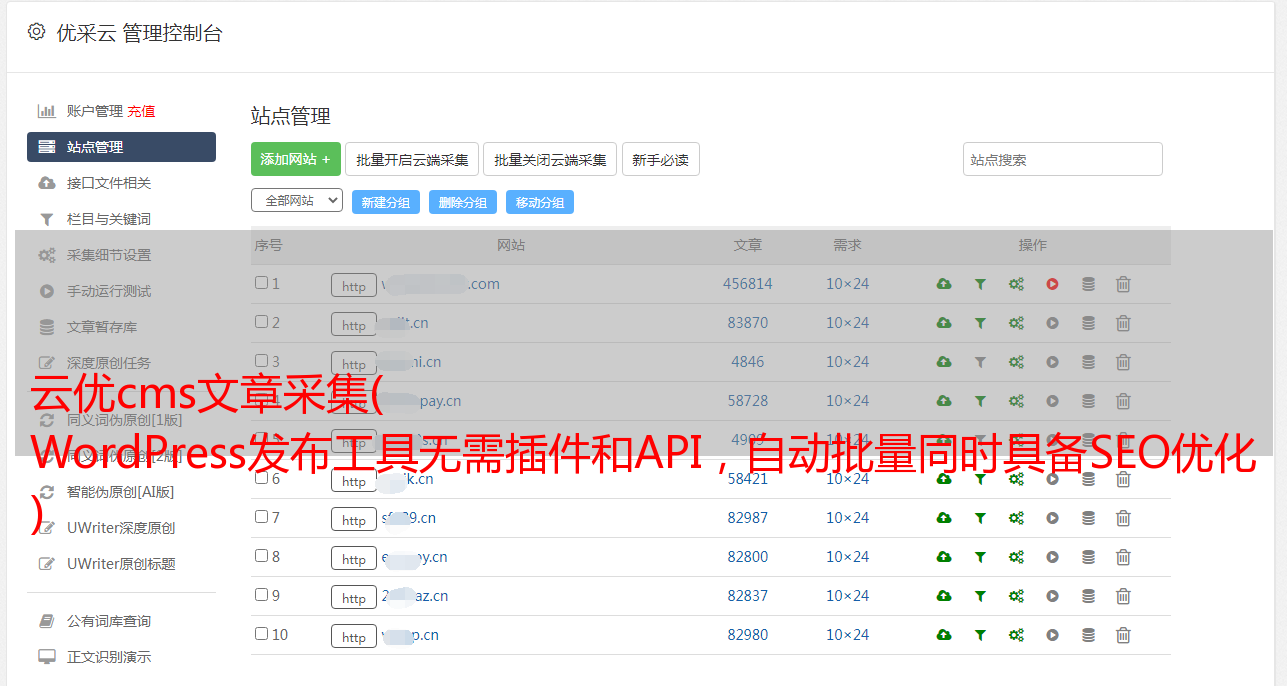Click the filter icon in row 2
Image resolution: width=1287 pixels, height=686 pixels.
[x=980, y=323]
